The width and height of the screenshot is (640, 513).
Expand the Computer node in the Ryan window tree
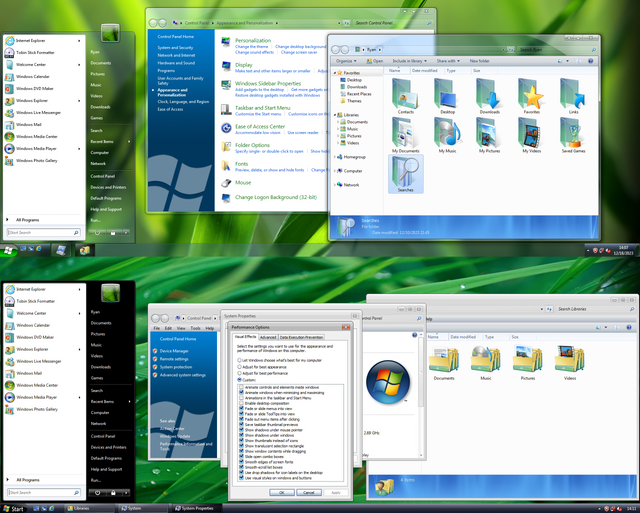point(335,171)
